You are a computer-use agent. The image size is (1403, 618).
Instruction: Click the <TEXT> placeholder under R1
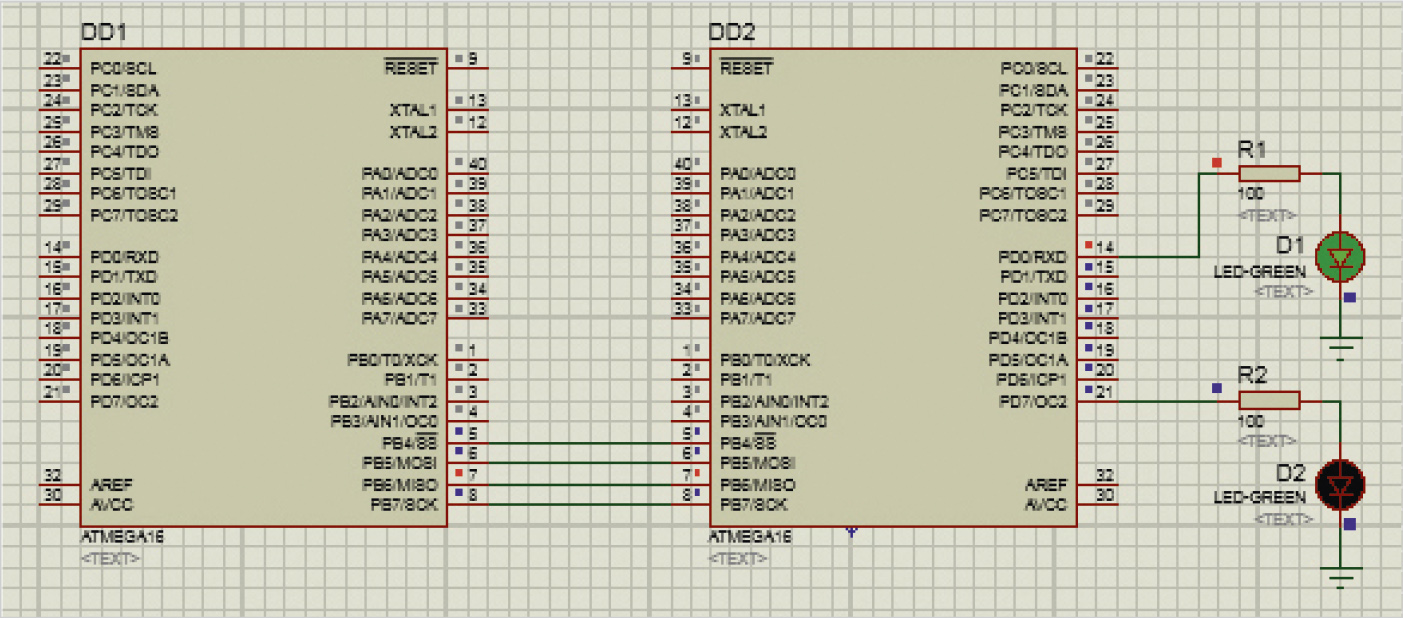(1267, 215)
